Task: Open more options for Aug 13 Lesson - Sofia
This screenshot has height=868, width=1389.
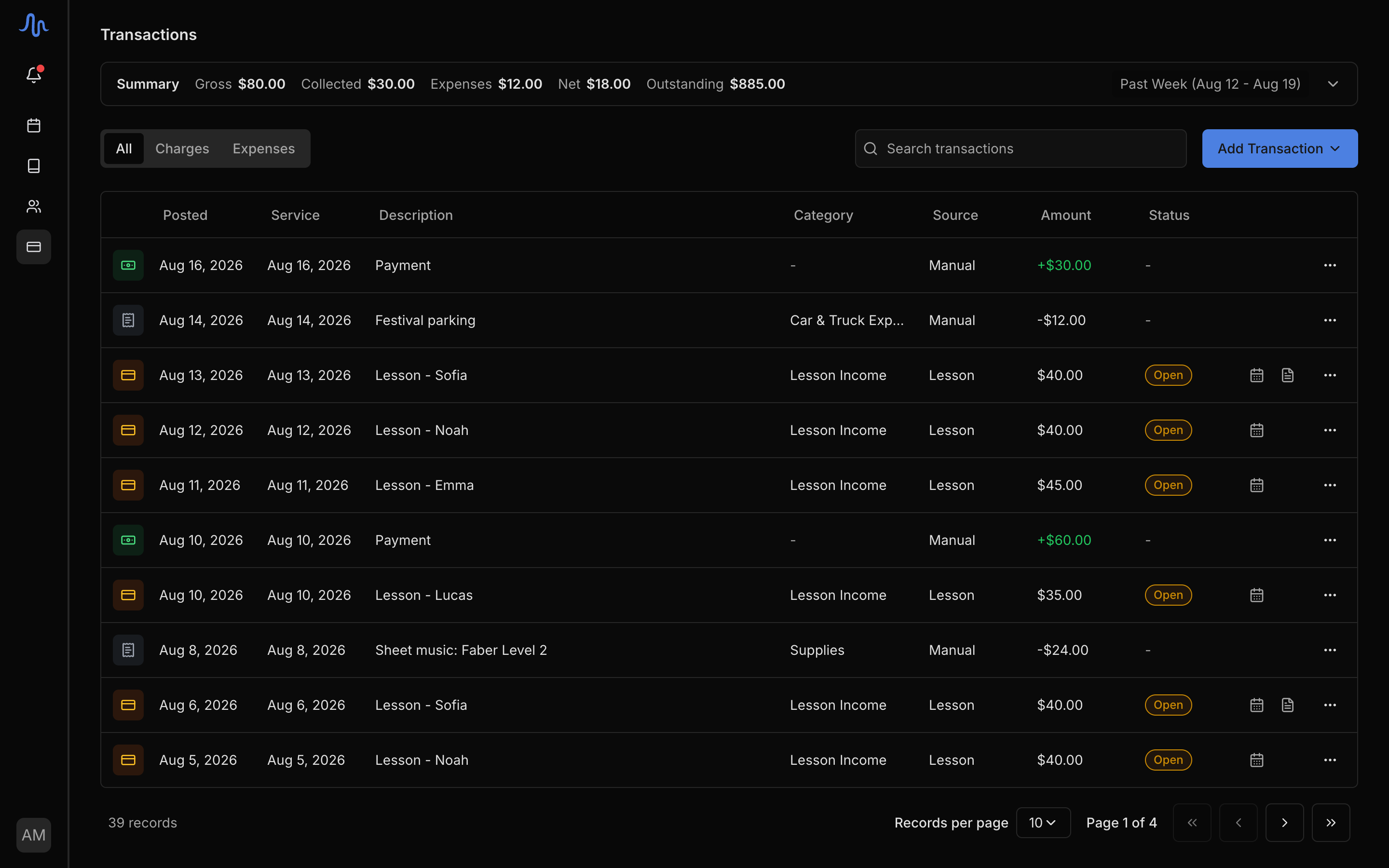Action: pos(1330,376)
